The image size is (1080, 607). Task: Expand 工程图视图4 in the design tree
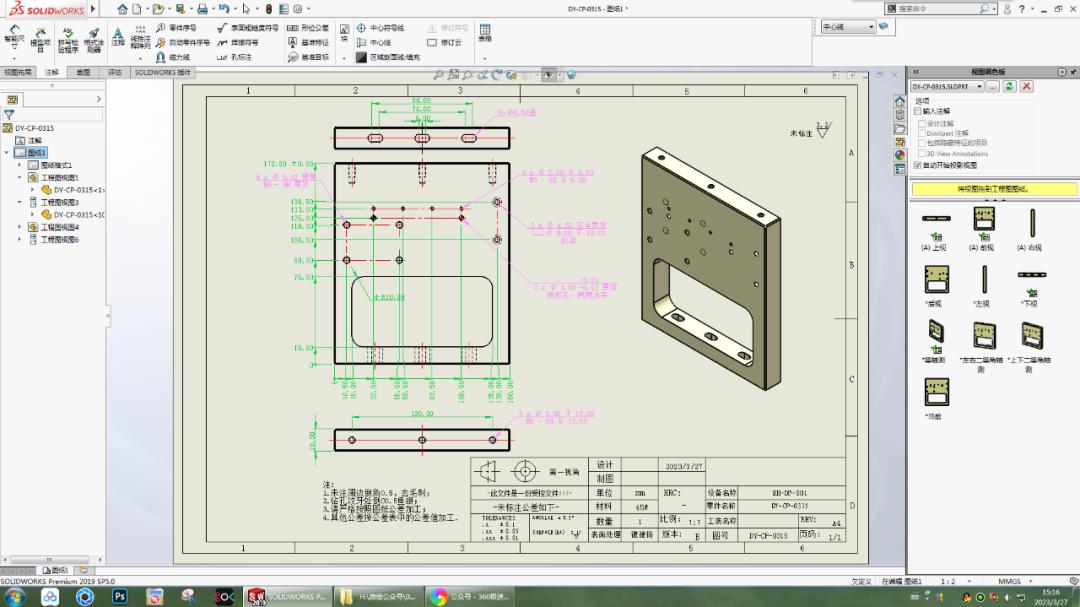(x=19, y=227)
